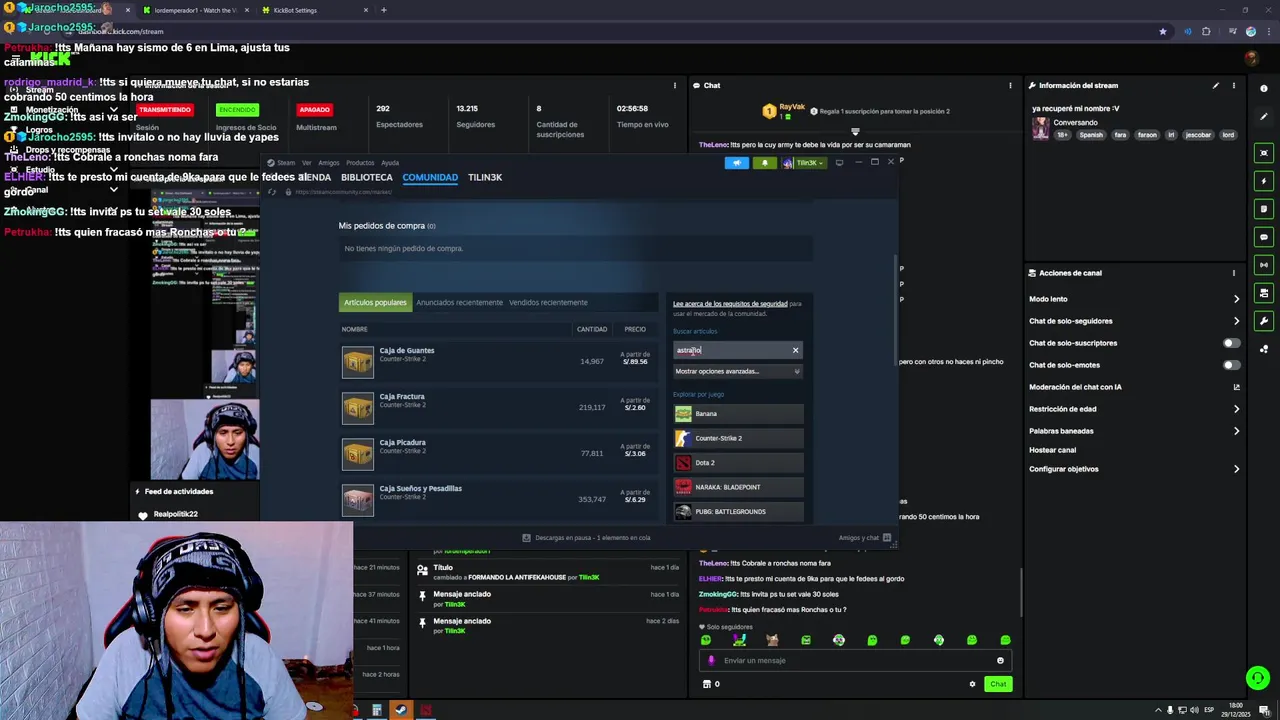
Task: Clear the Steam market search box
Action: pos(796,350)
